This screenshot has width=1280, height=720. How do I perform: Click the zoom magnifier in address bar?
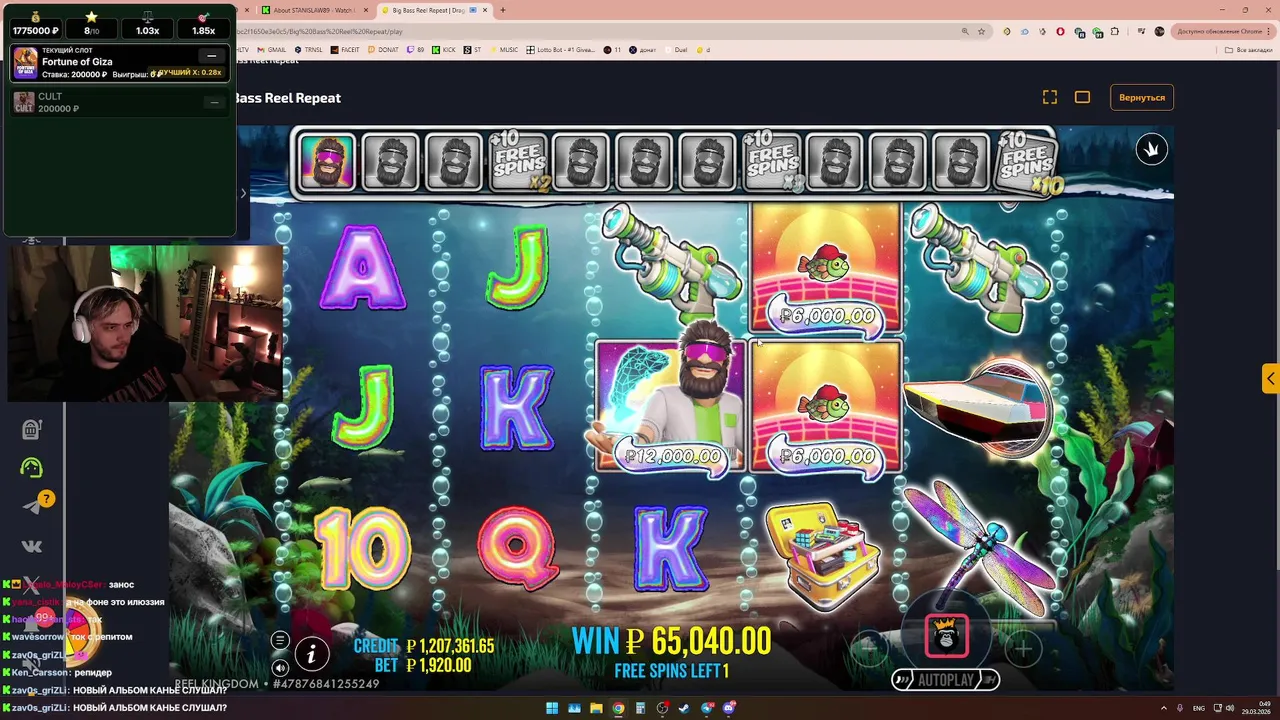click(965, 31)
